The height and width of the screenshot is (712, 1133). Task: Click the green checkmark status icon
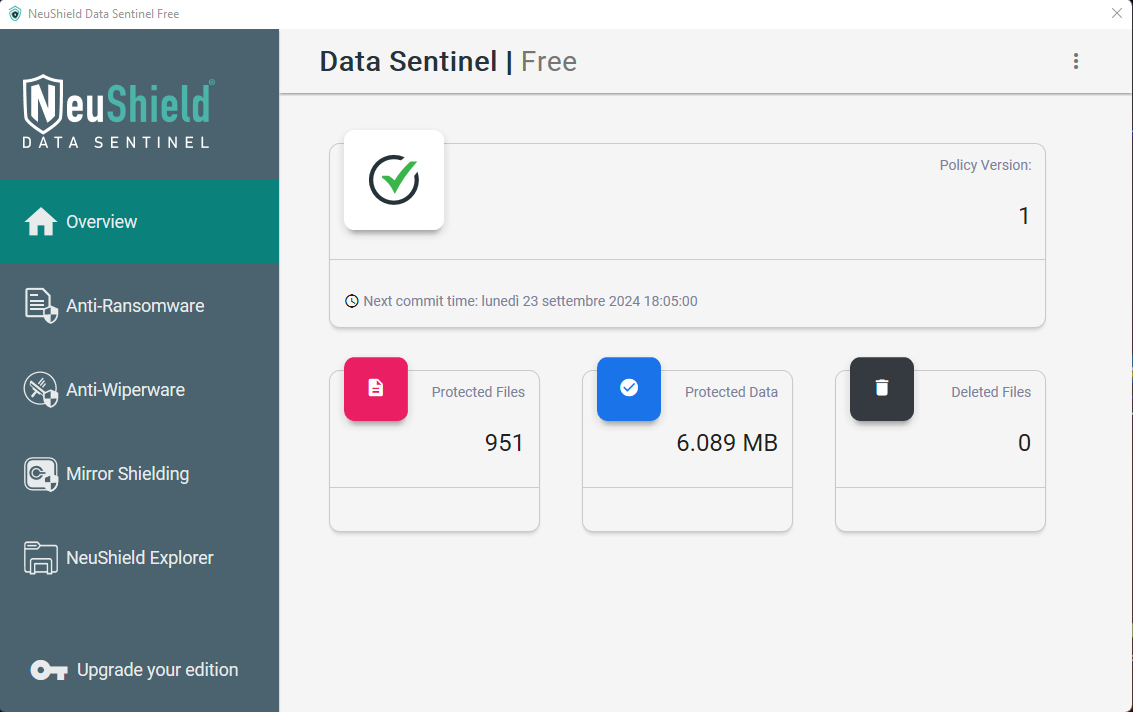tap(394, 180)
